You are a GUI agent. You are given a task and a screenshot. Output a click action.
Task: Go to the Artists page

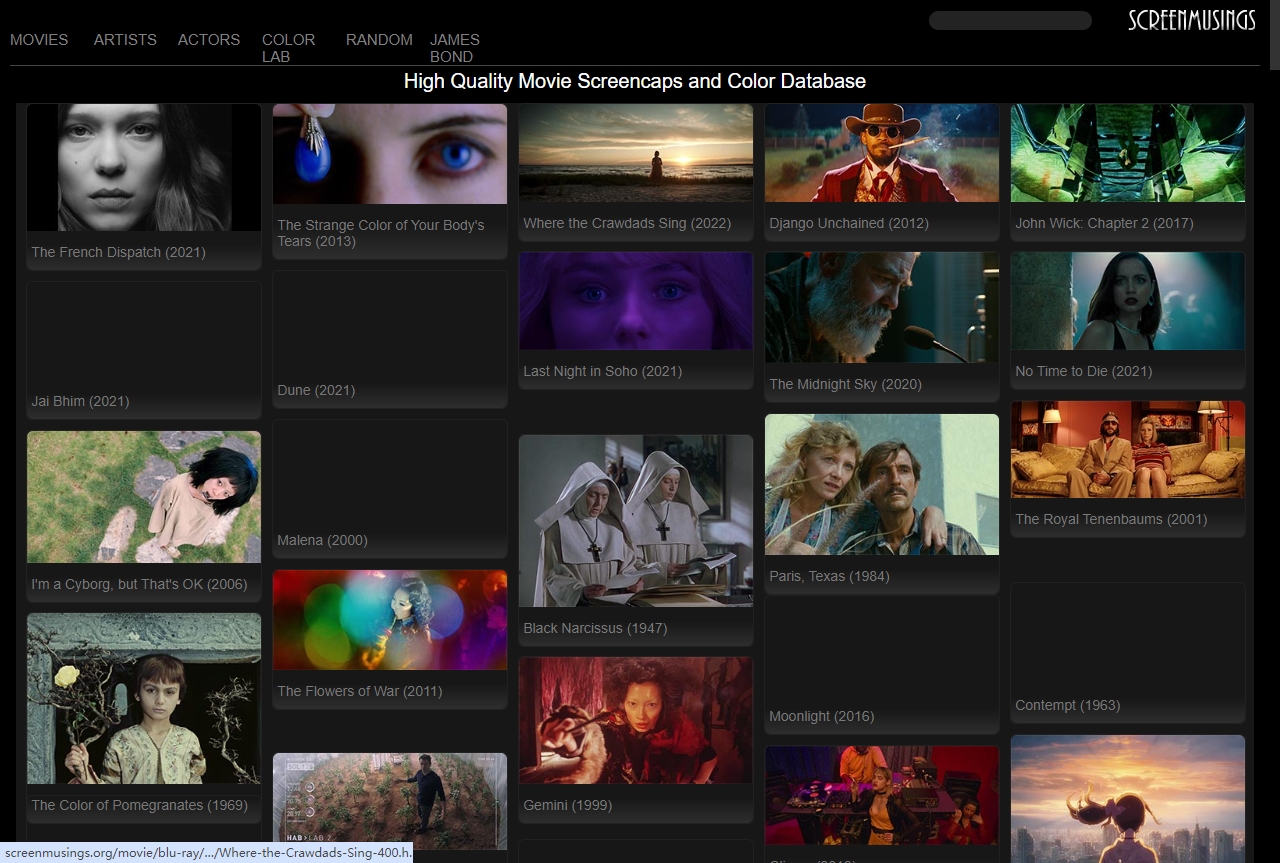[125, 40]
